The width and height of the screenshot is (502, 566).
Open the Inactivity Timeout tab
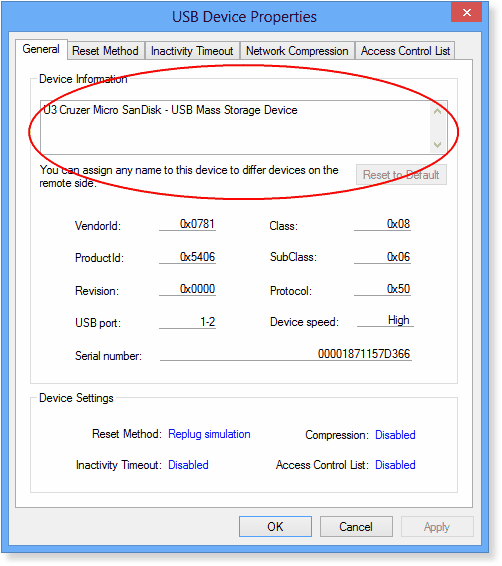192,51
